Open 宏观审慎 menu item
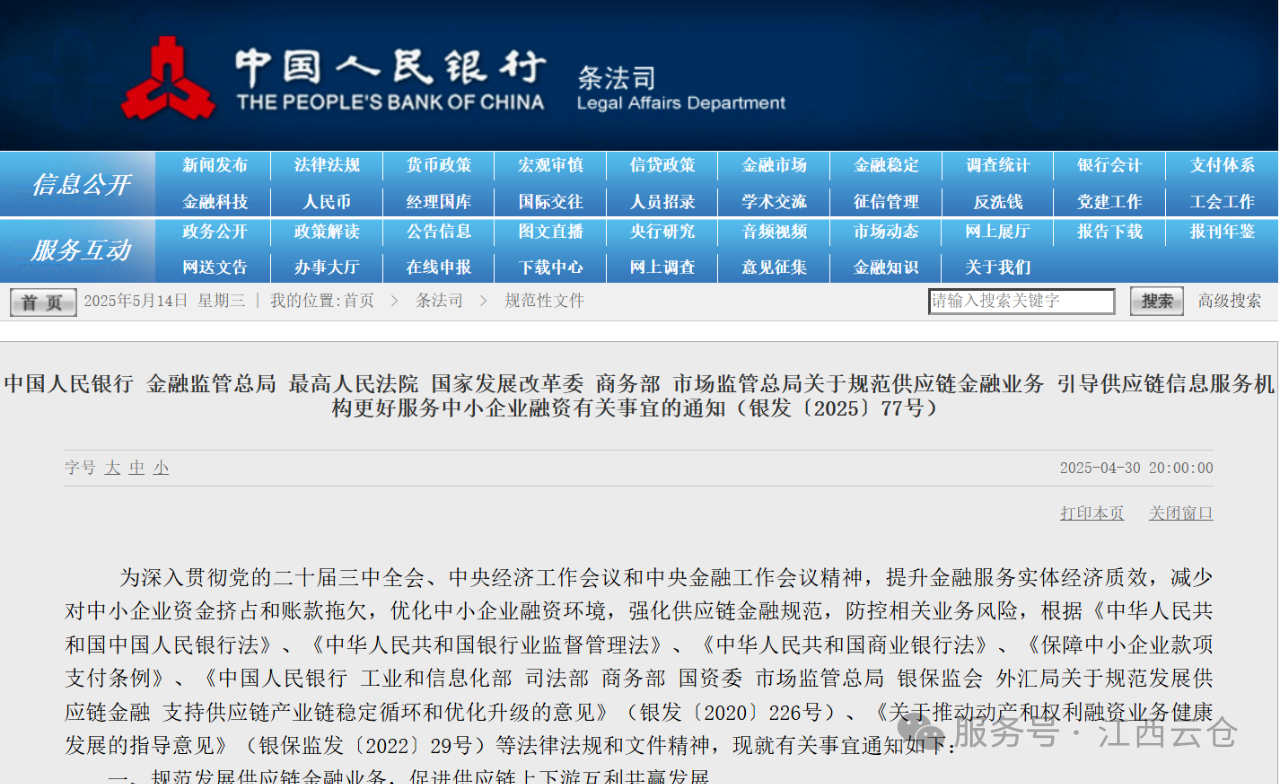1280x784 pixels. (x=551, y=165)
